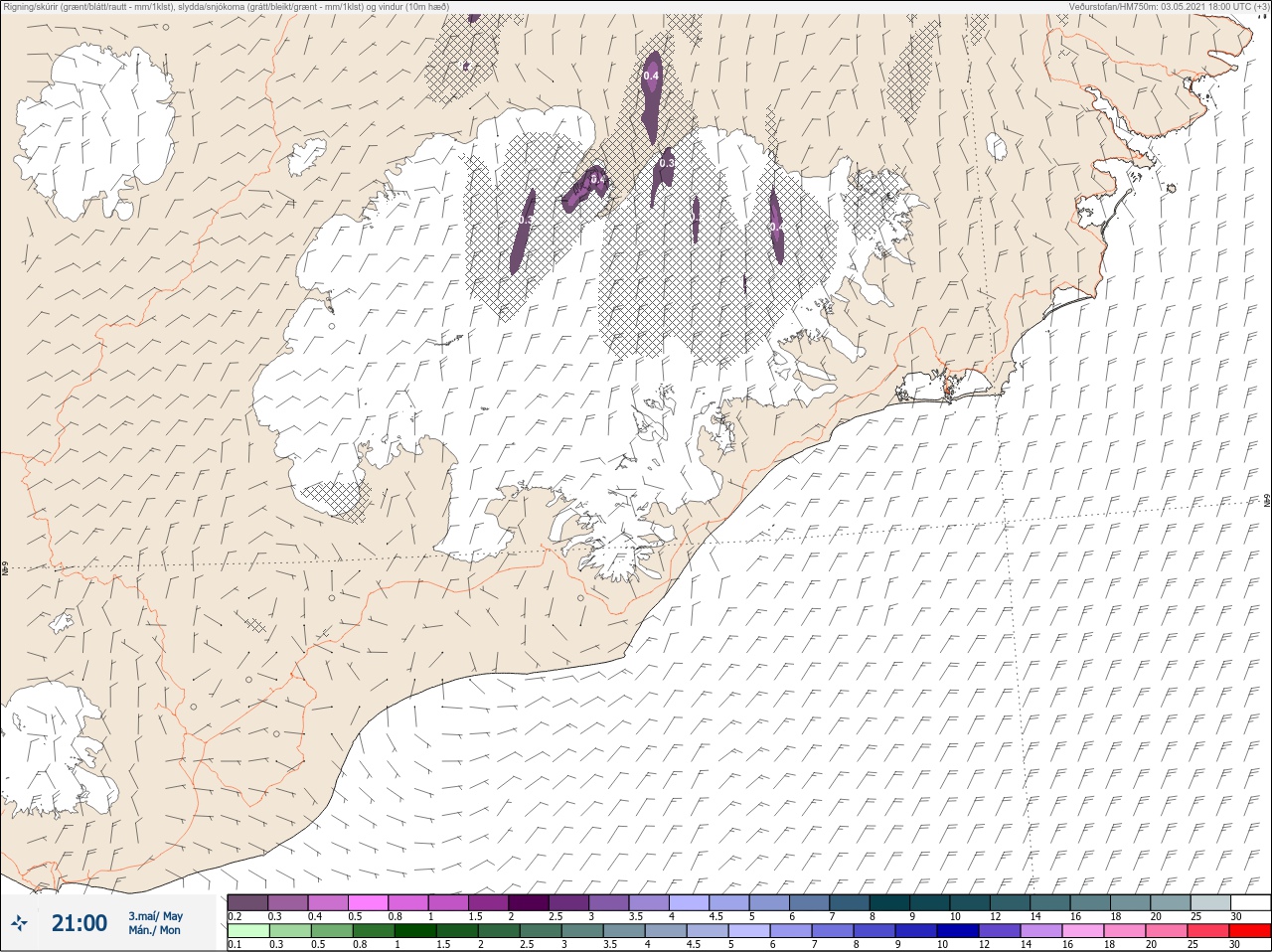This screenshot has height=952, width=1272.
Task: Click the 21:00 forecast time
Action: point(79,923)
